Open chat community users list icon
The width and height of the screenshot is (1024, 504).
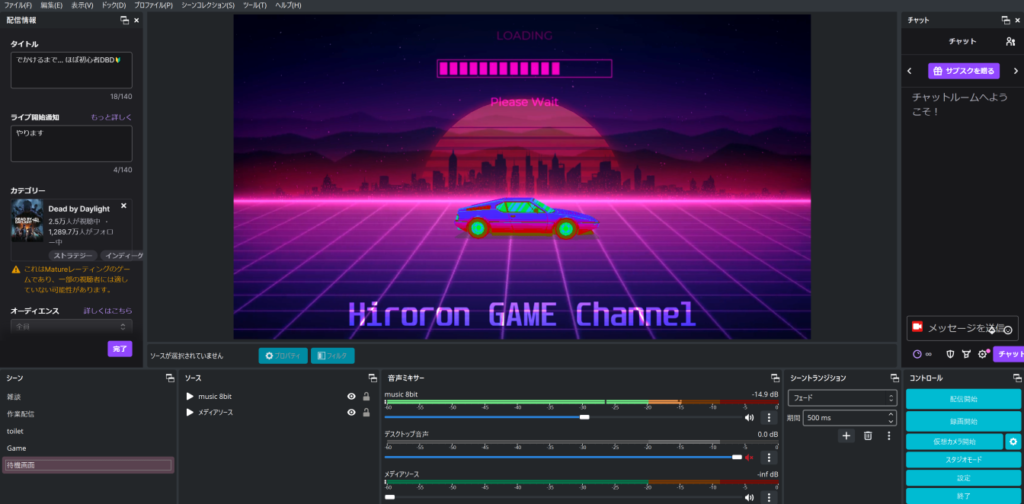point(1011,41)
